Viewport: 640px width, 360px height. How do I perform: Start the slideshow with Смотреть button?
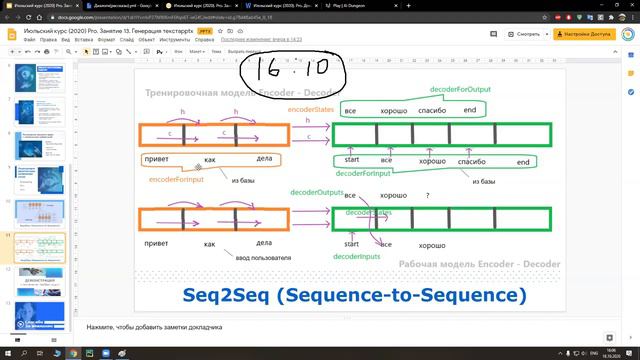tap(524, 34)
